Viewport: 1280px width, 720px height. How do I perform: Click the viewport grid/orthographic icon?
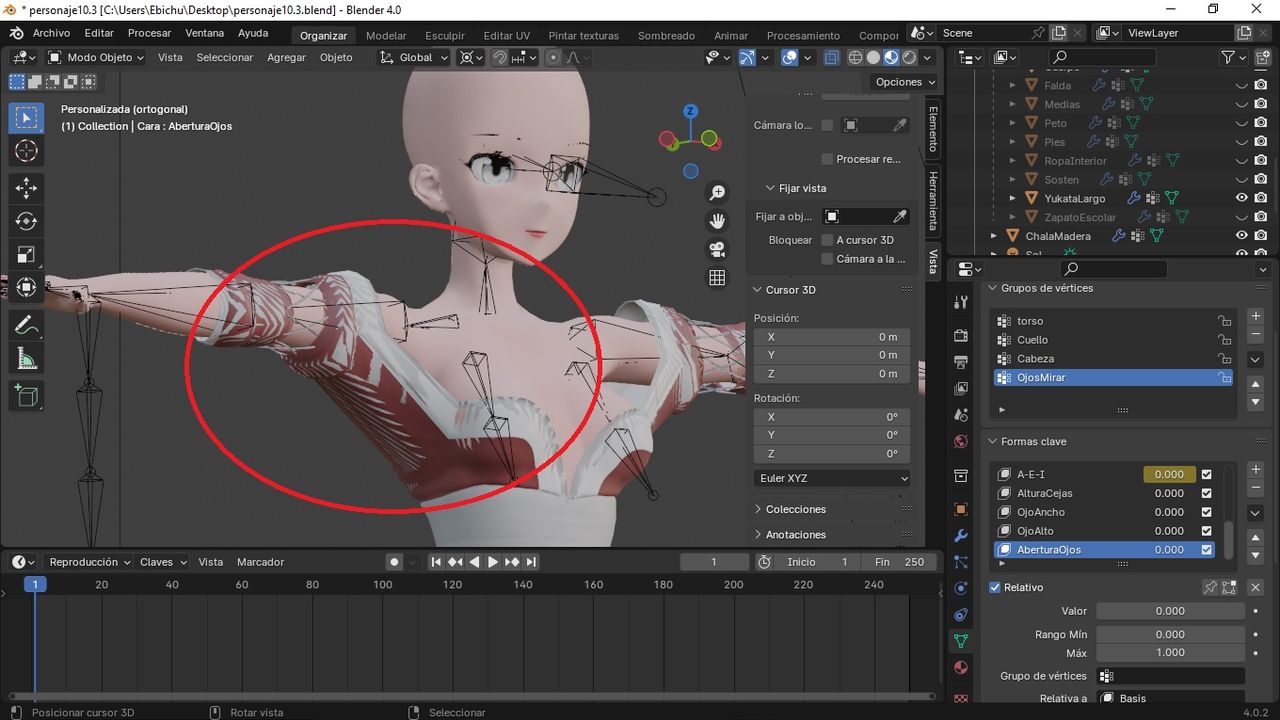[x=717, y=277]
